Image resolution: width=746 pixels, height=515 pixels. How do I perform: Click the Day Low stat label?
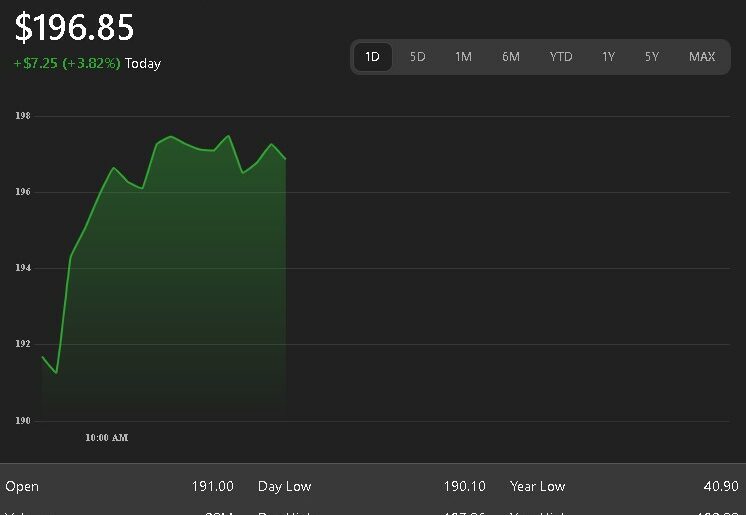284,487
